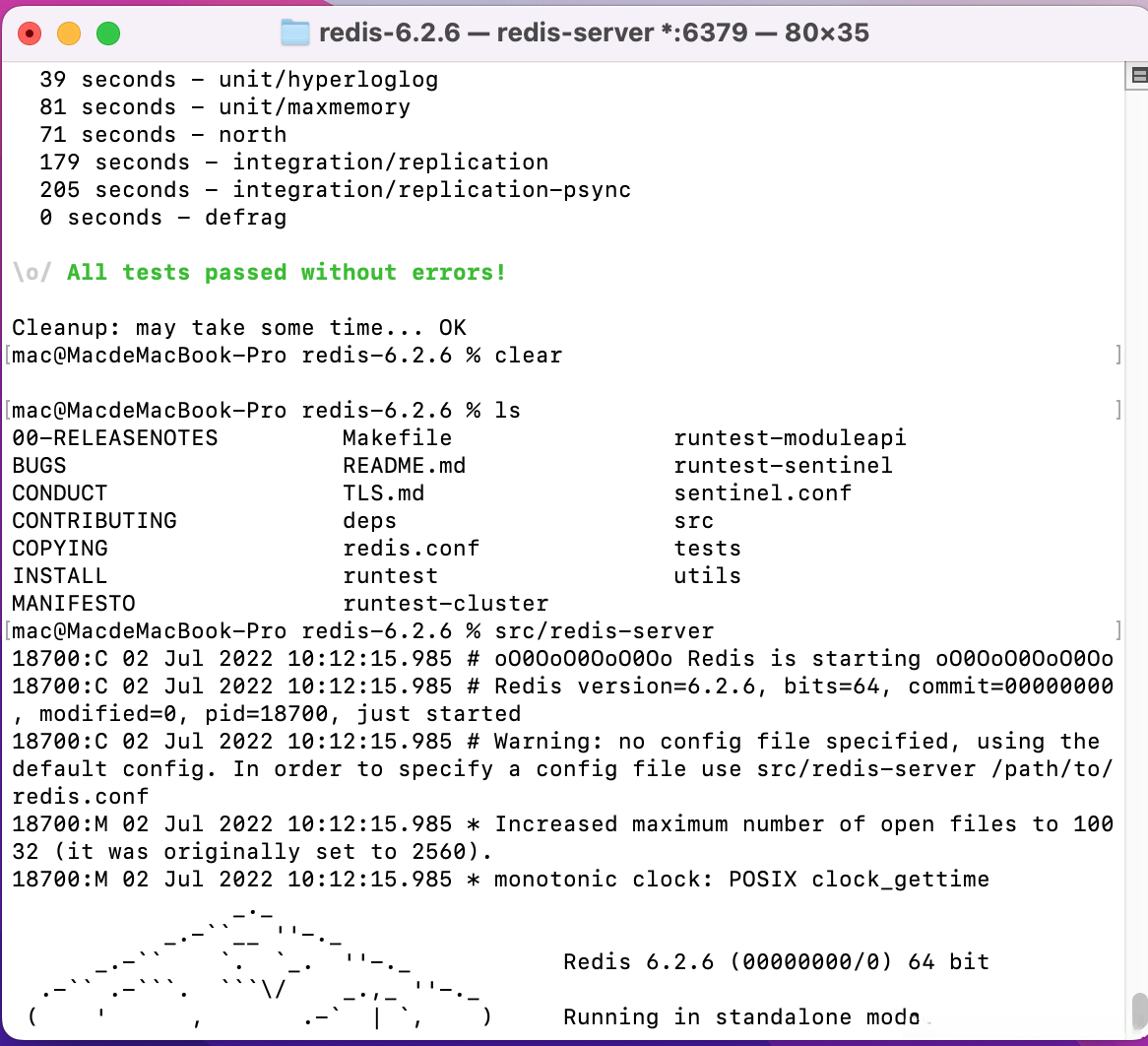Click 'monotonic clock: POSIX clock_gettime' log line
The height and width of the screenshot is (1046, 1148).
coord(501,879)
